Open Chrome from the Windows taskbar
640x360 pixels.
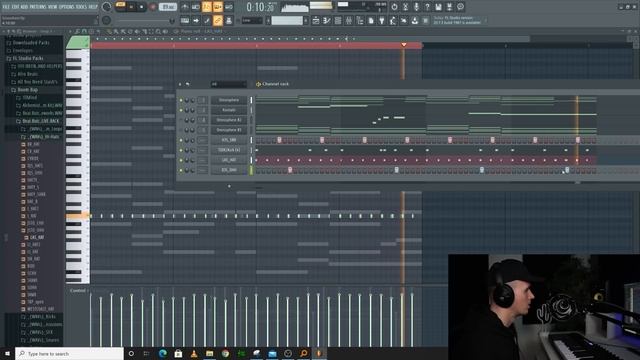pyautogui.click(x=225, y=353)
